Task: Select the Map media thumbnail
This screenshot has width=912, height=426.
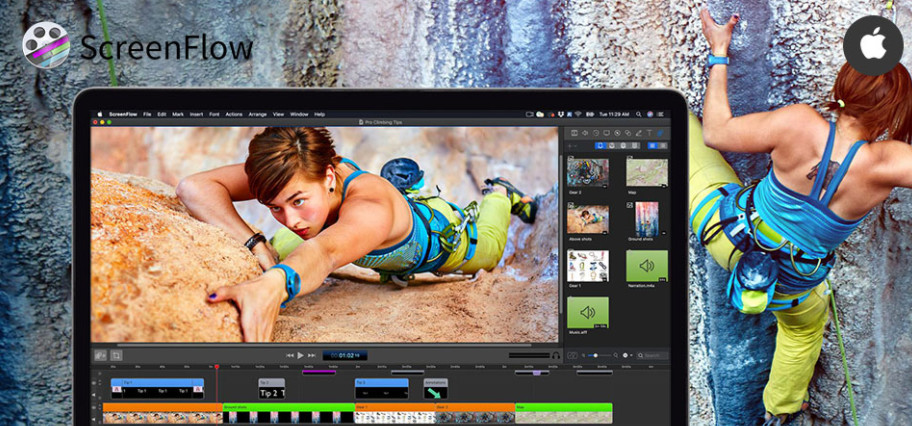Action: 646,172
